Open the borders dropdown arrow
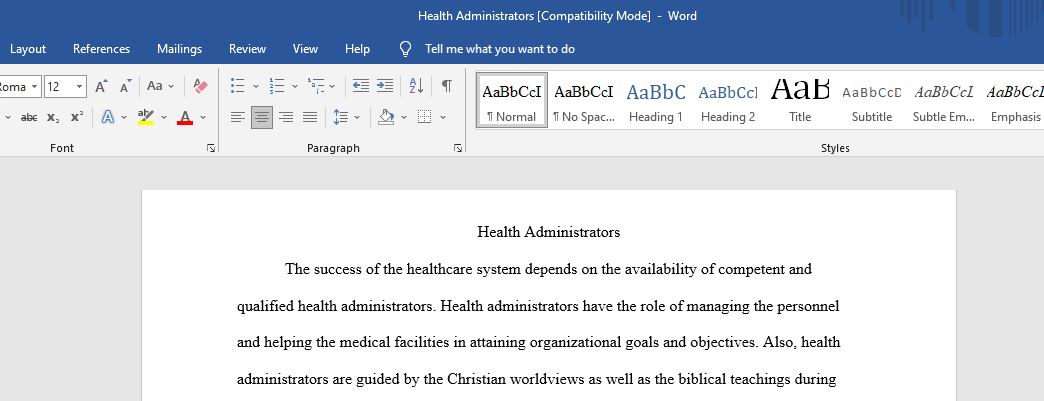Image resolution: width=1044 pixels, height=401 pixels. [443, 118]
